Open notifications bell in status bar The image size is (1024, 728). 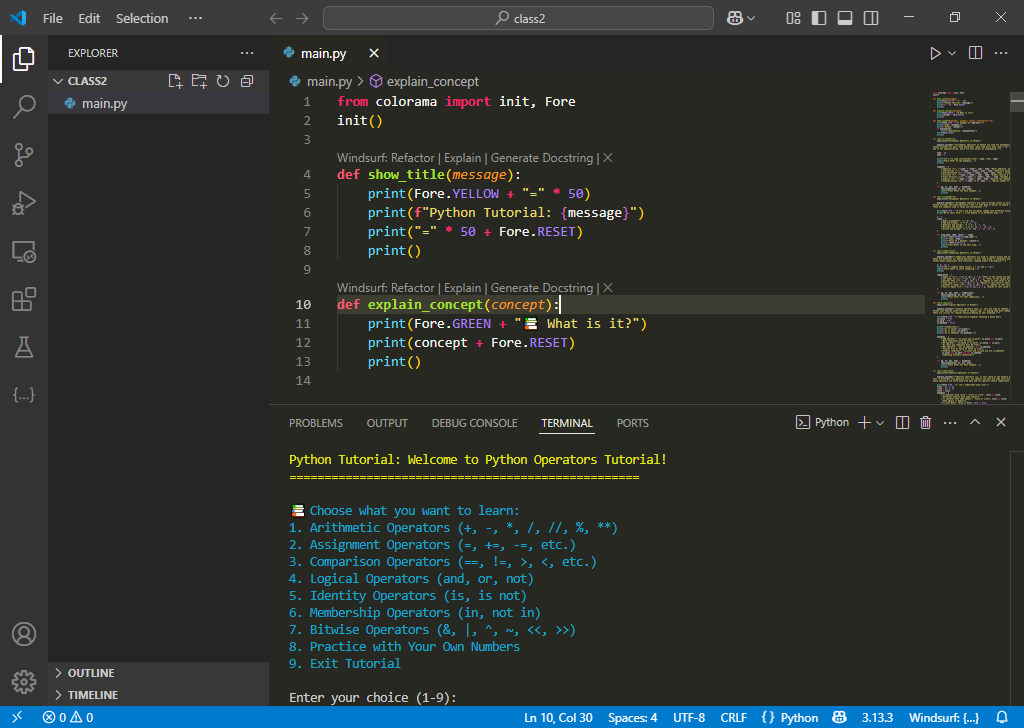pos(1002,718)
